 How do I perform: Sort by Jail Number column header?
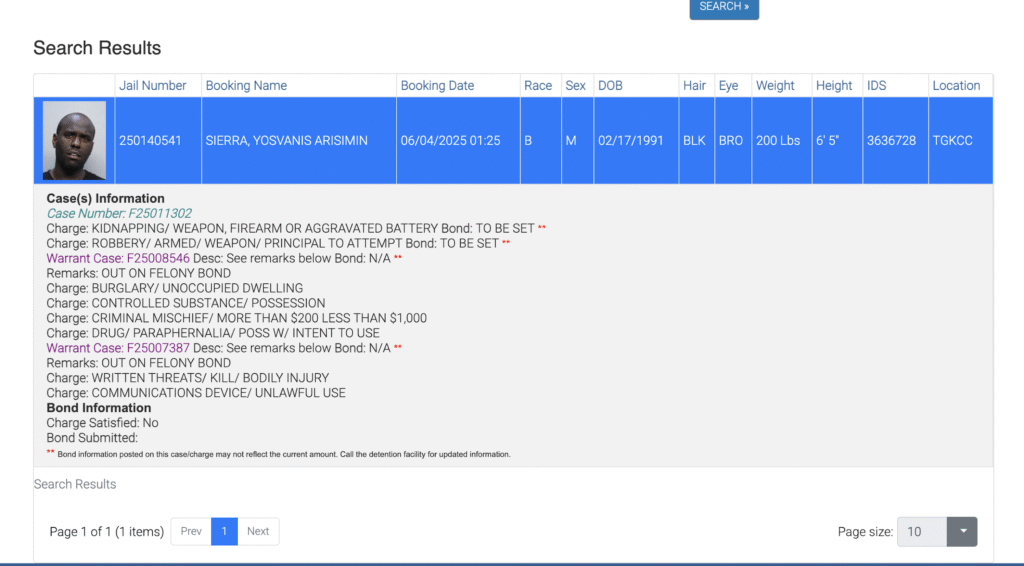(x=153, y=86)
